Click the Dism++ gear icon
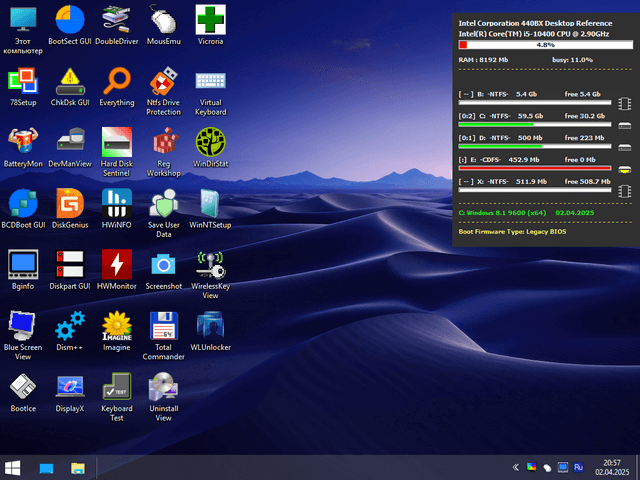This screenshot has width=640, height=480. point(70,326)
